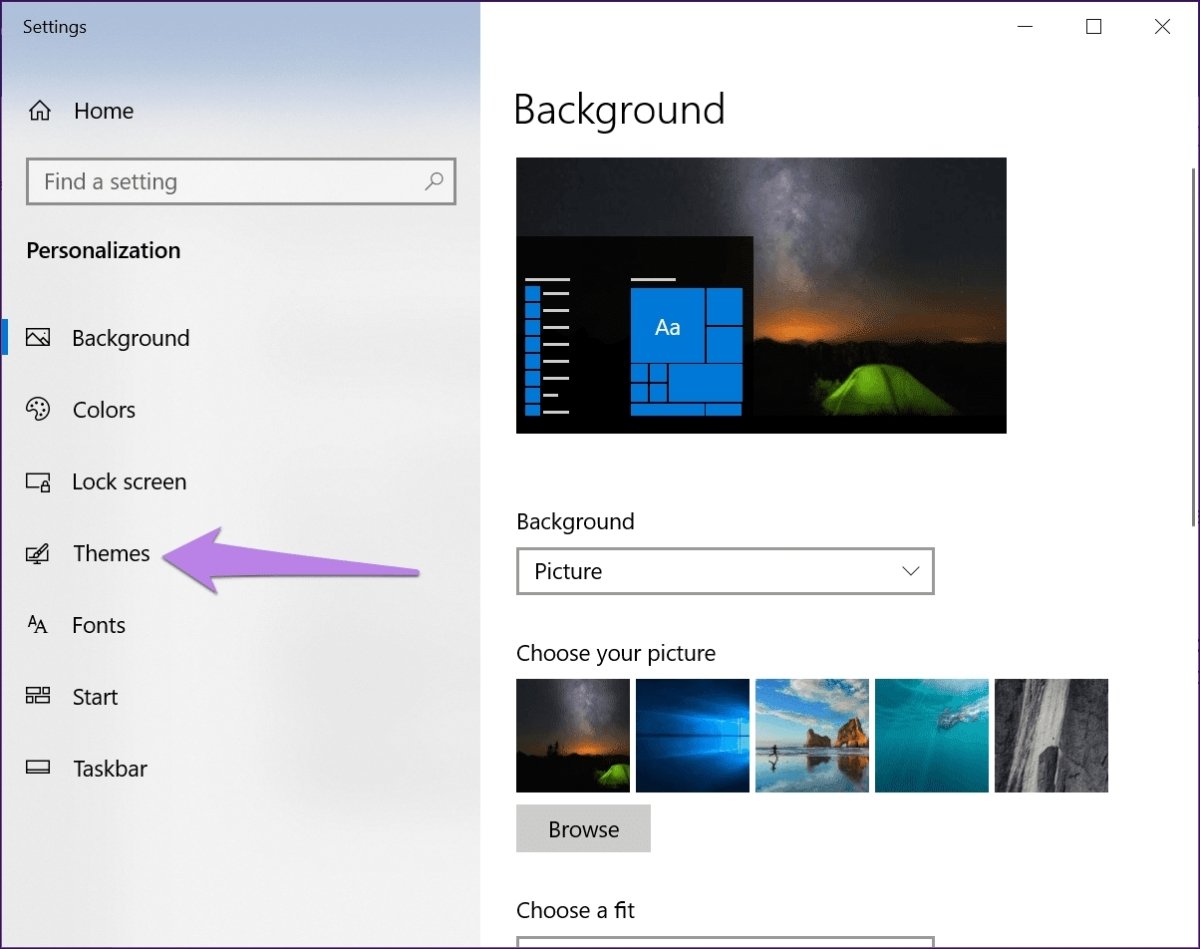Select Background in Personalization sidebar
Viewport: 1200px width, 949px height.
coord(130,338)
